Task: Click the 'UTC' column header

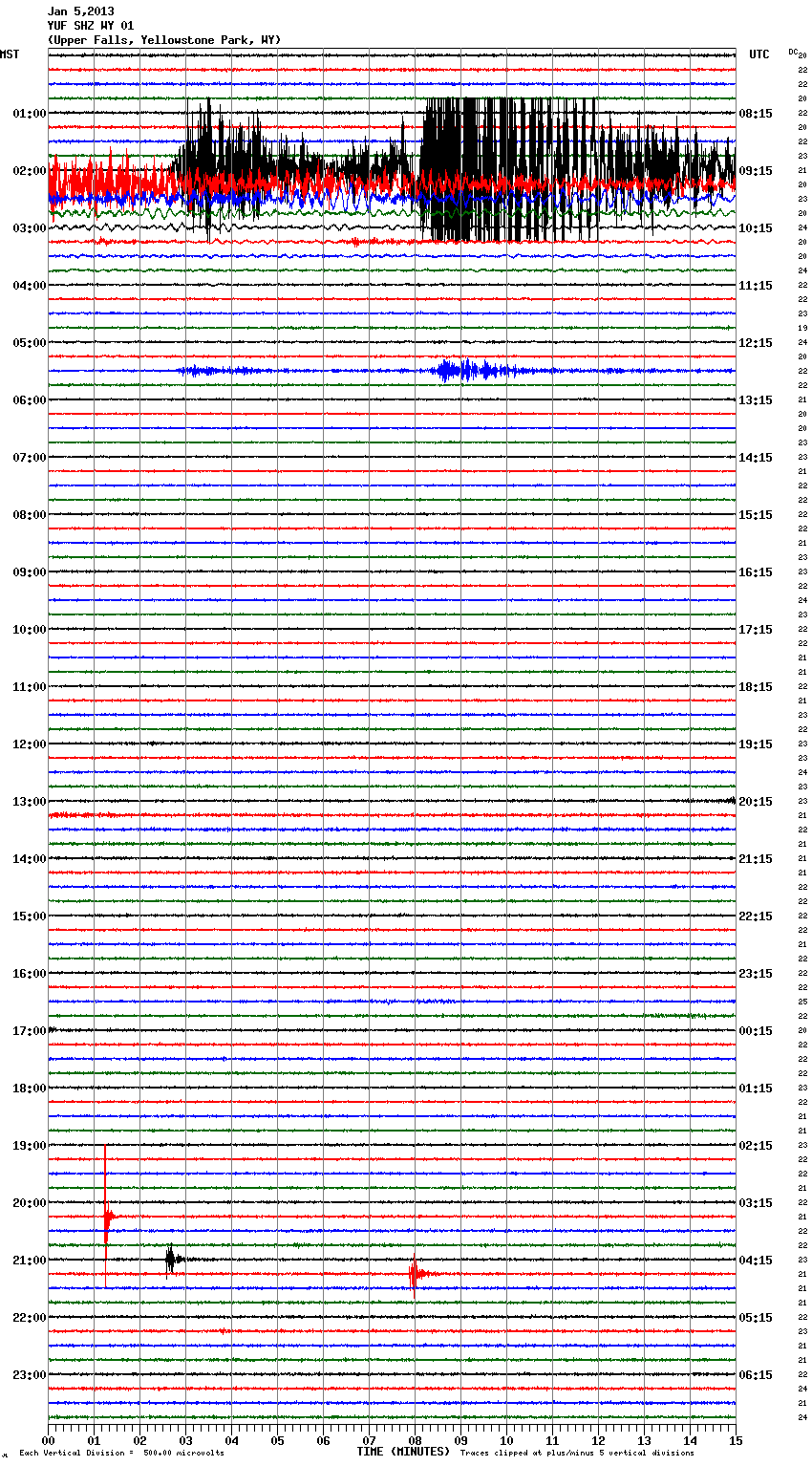Action: click(x=759, y=54)
